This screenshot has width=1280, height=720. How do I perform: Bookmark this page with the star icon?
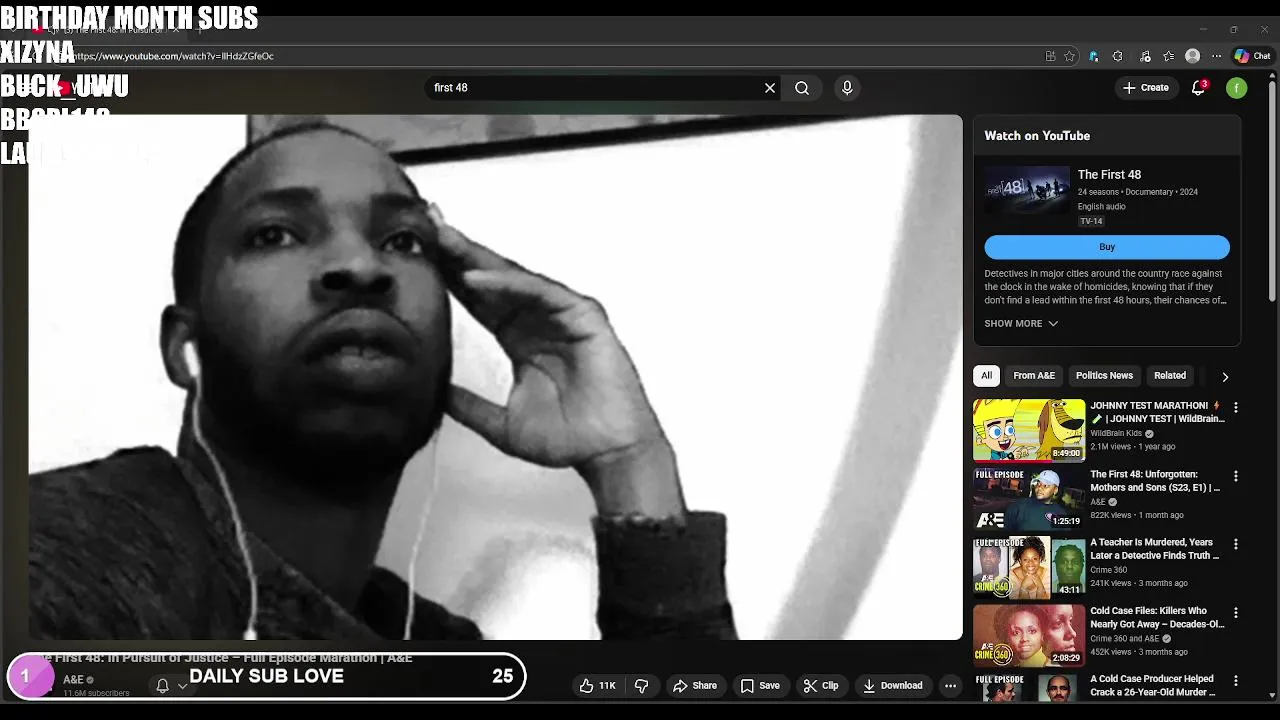[x=1070, y=56]
